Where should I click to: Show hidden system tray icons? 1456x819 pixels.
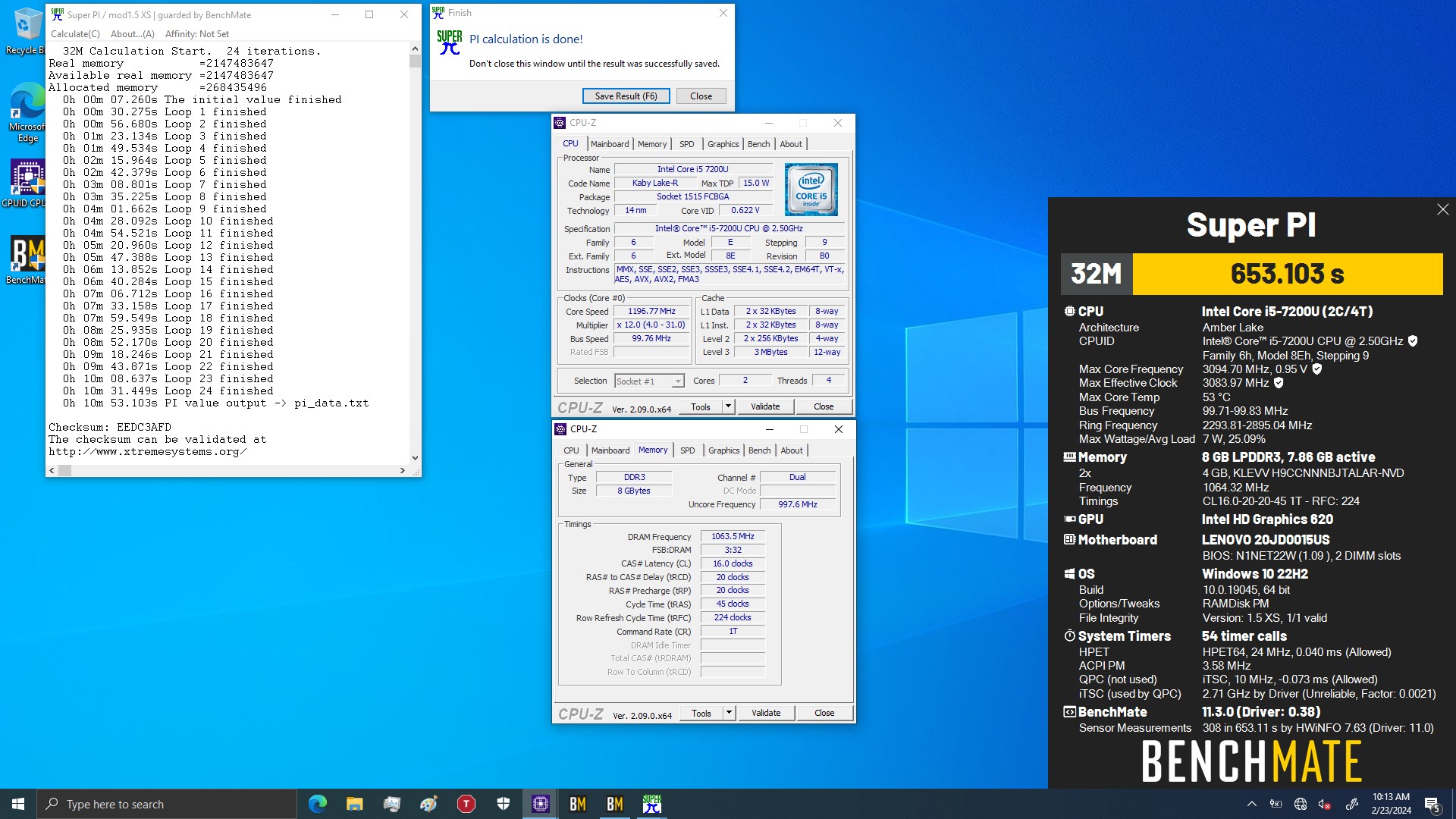tap(1252, 804)
